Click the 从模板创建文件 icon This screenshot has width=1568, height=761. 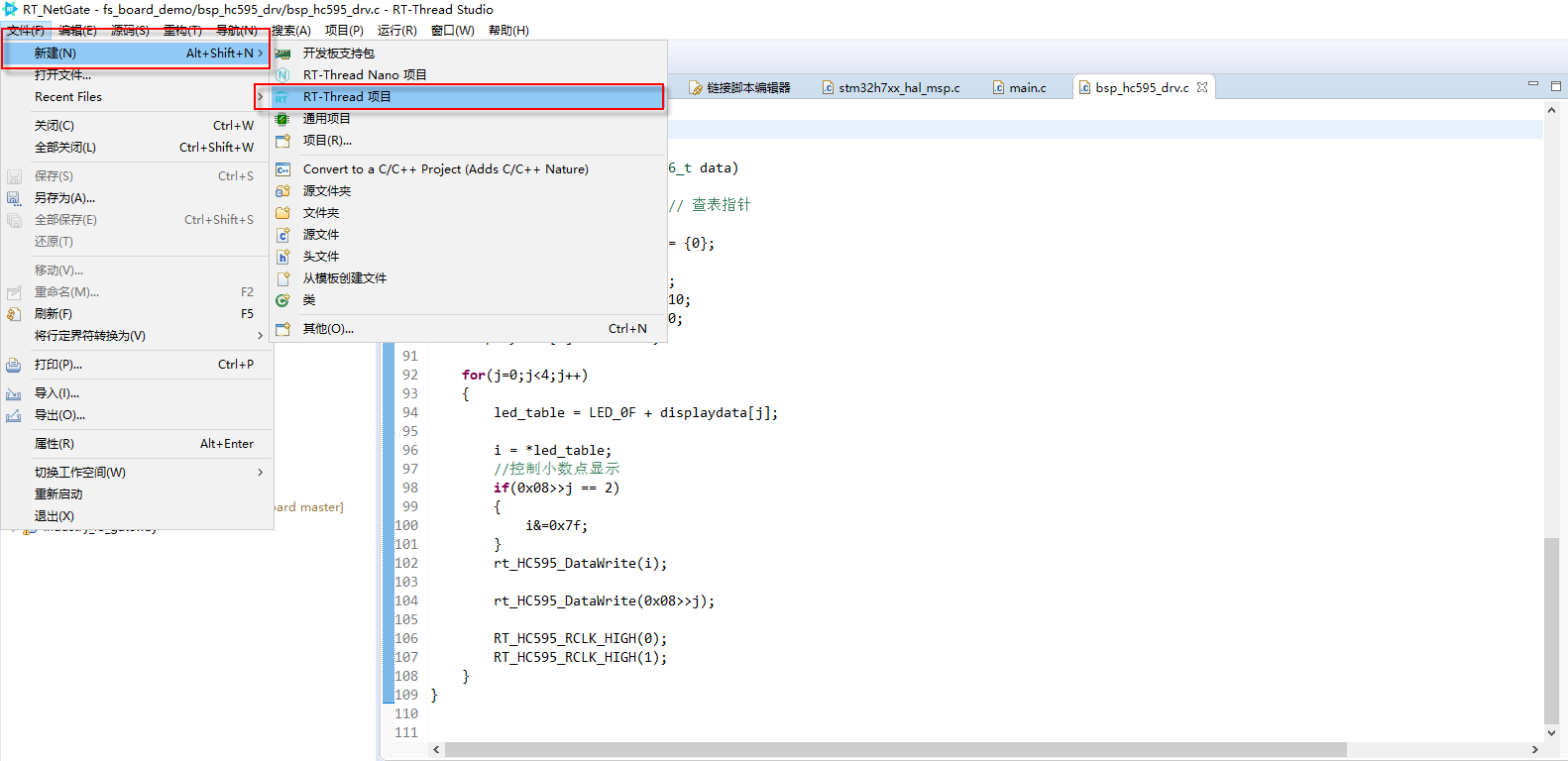tap(282, 278)
